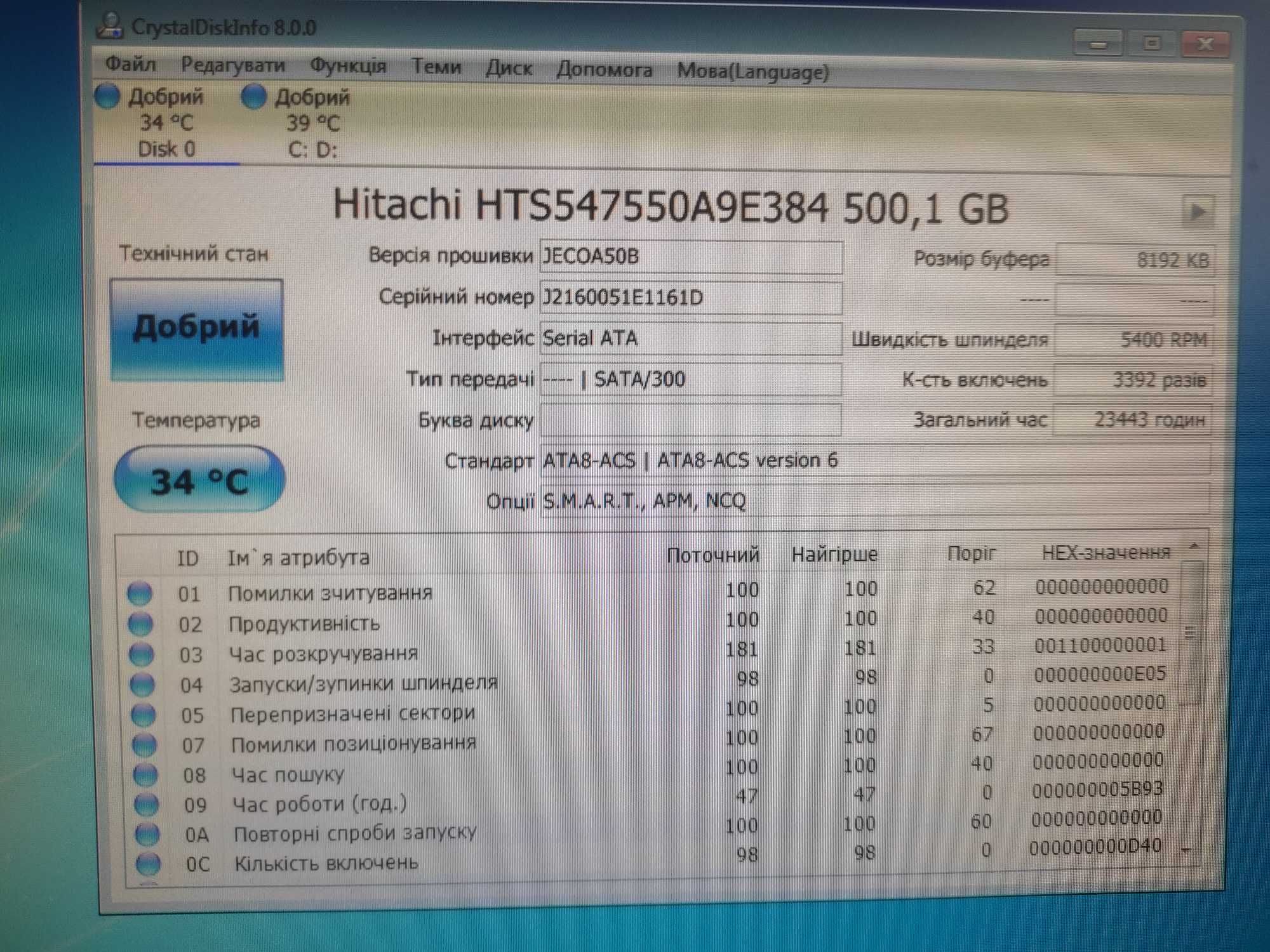This screenshot has width=1270, height=952.
Task: Click the Ім'я атрибута column header
Action: coord(298,557)
